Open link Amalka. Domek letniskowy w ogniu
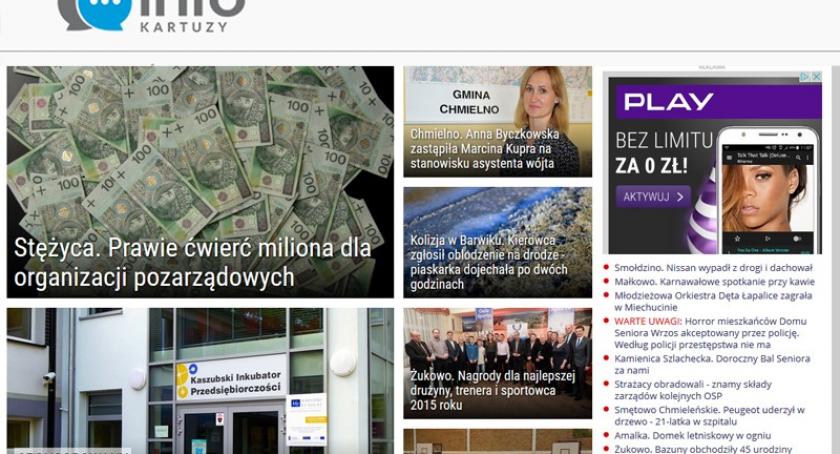 pyautogui.click(x=692, y=436)
